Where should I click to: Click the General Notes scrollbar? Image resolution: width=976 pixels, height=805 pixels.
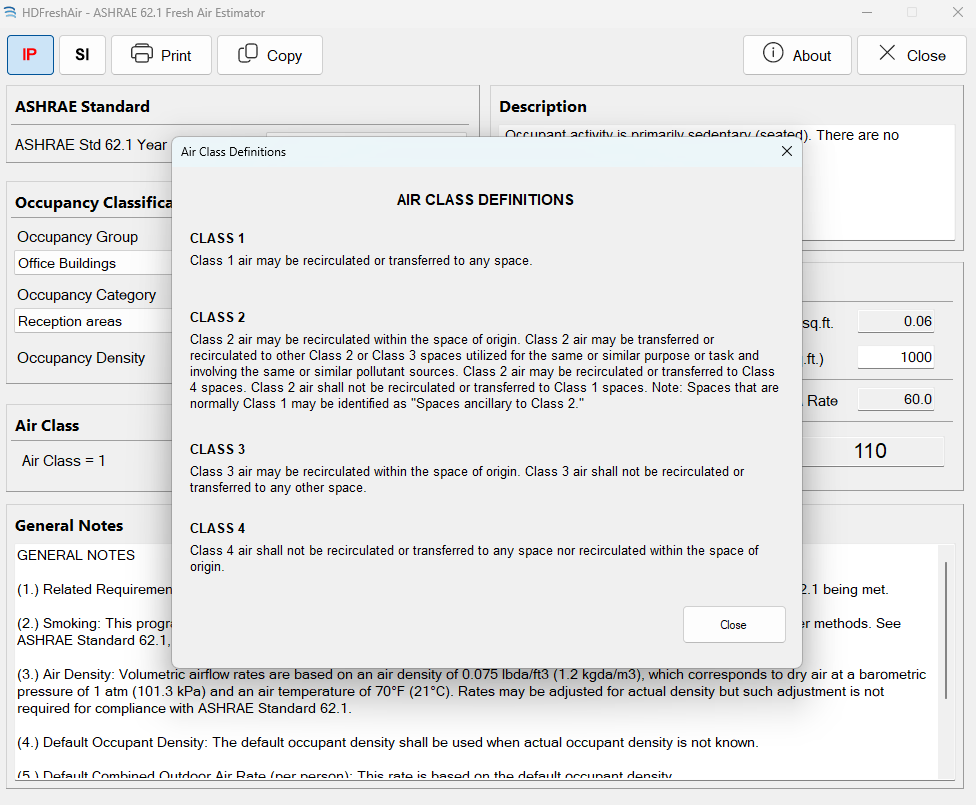coord(946,630)
